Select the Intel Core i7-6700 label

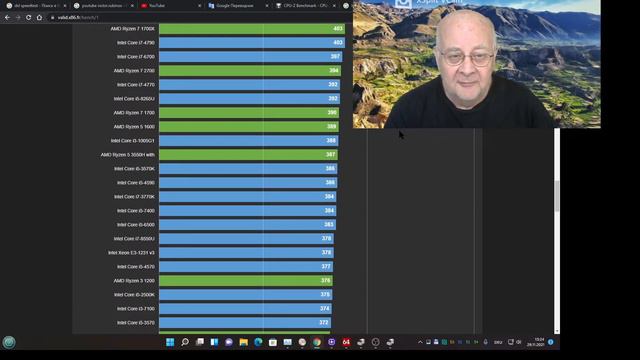pyautogui.click(x=136, y=57)
